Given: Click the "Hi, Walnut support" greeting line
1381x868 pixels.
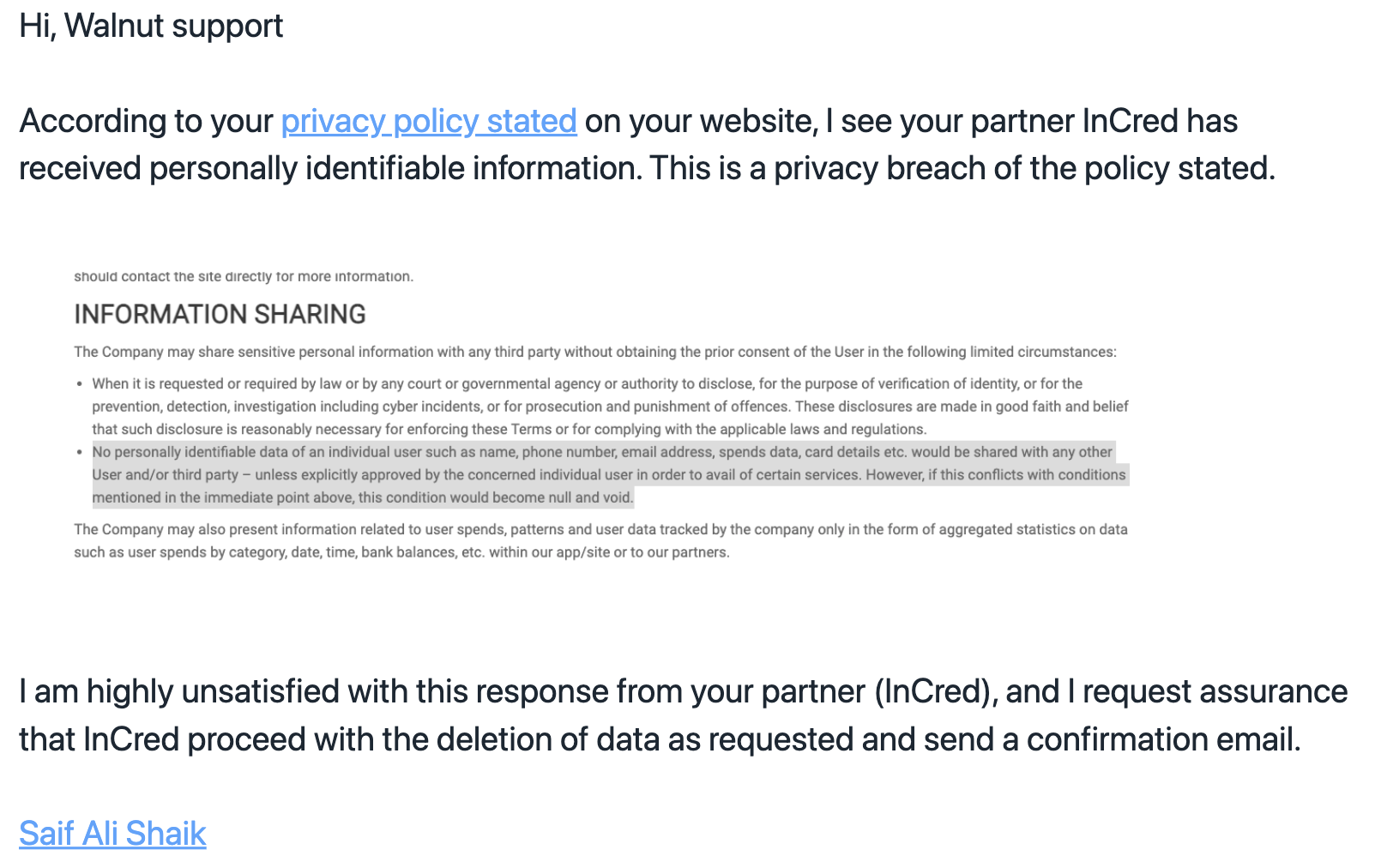Looking at the screenshot, I should click(151, 26).
